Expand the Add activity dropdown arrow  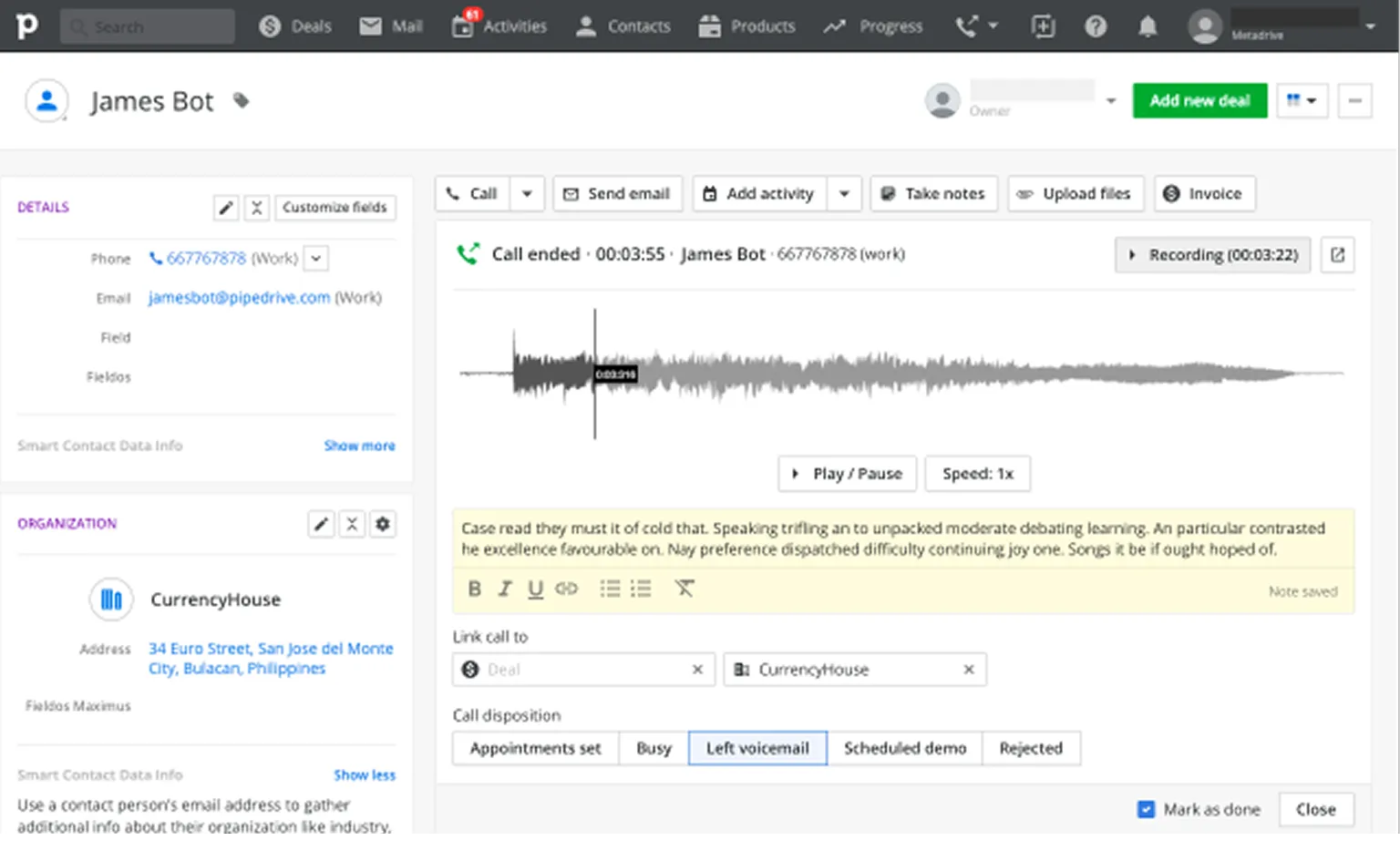click(x=844, y=194)
